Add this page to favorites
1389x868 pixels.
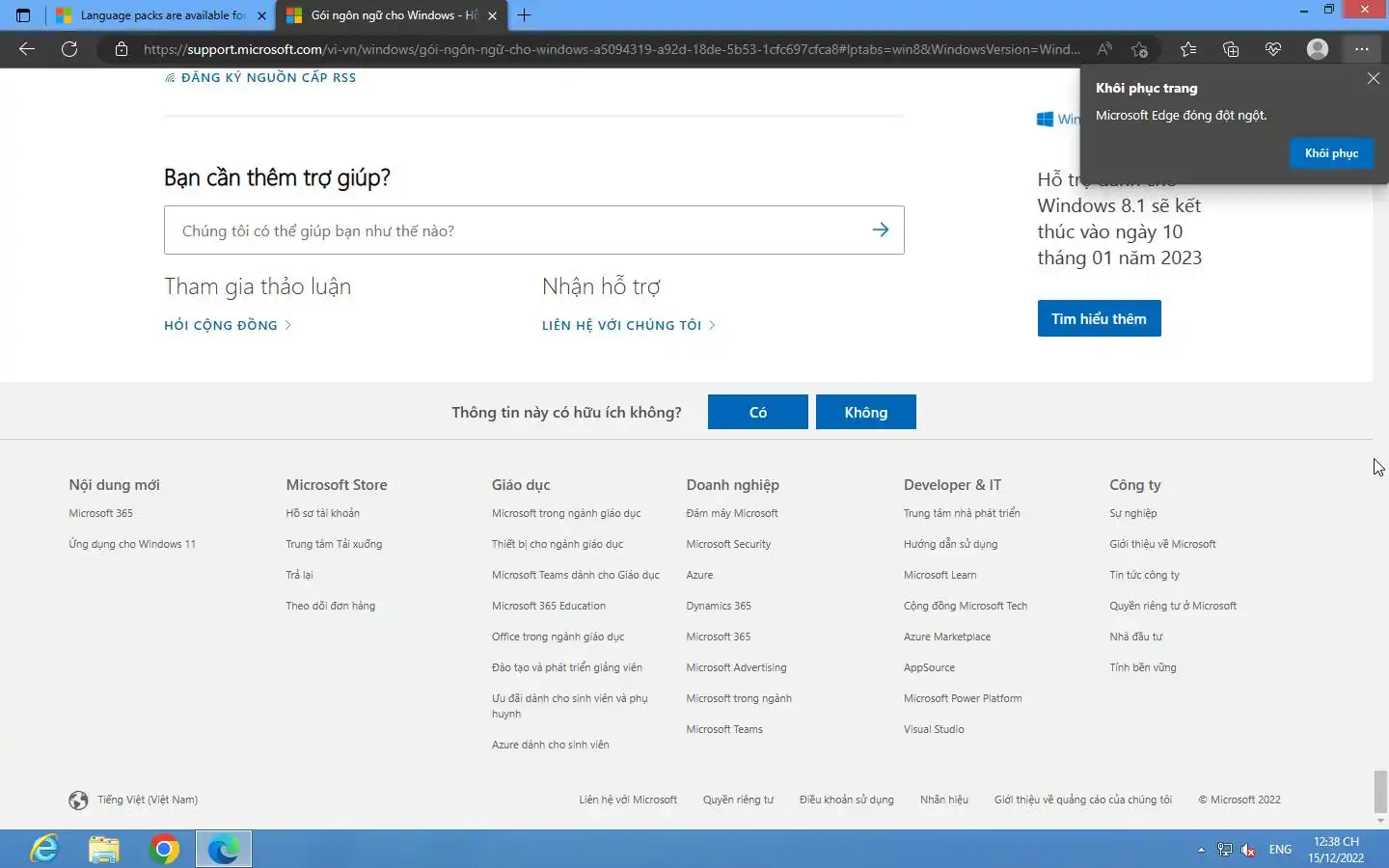click(1140, 49)
